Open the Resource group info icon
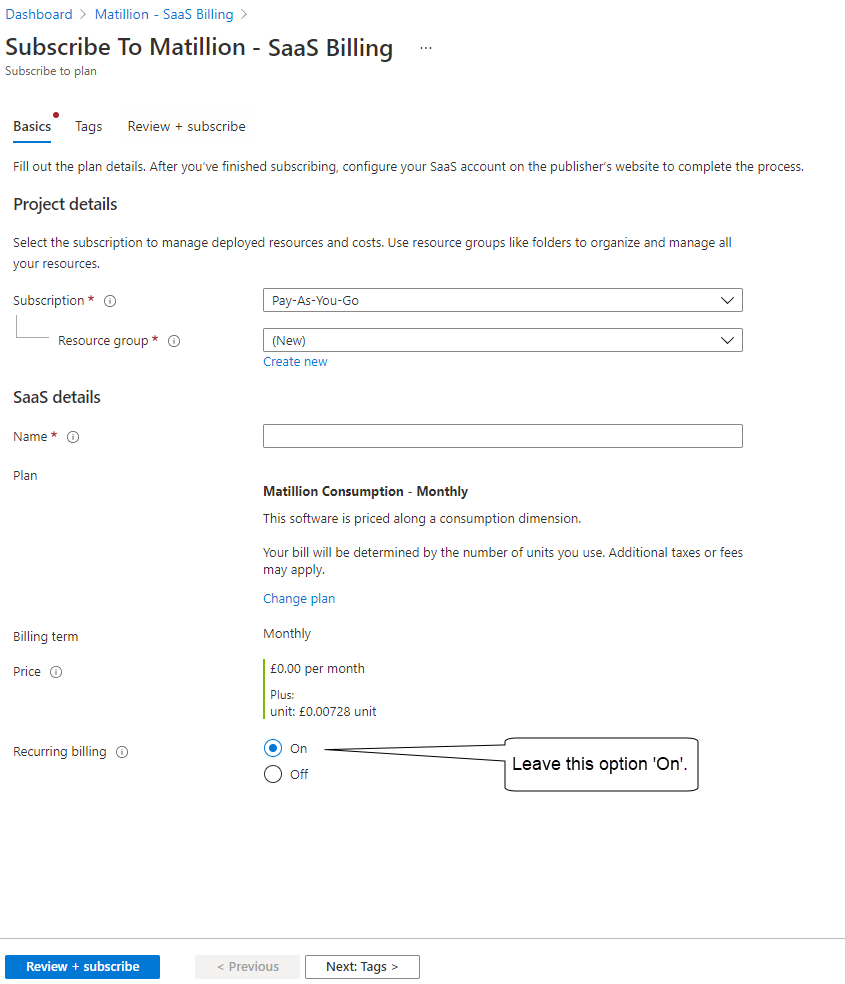The height and width of the screenshot is (984, 845). [x=174, y=341]
